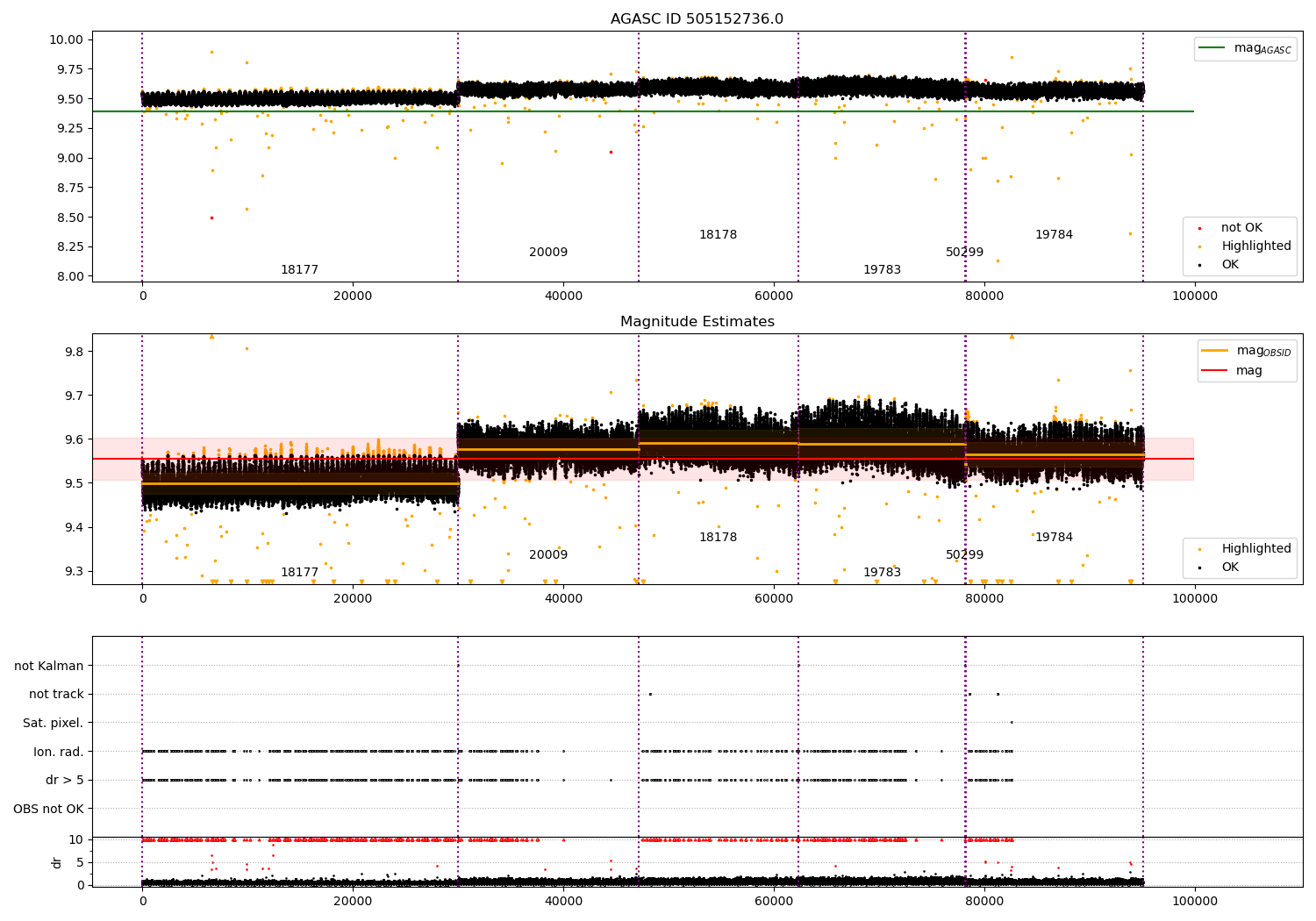Click the 9.6 y-tick of middle plot
This screenshot has width=1316, height=921.
pos(74,440)
